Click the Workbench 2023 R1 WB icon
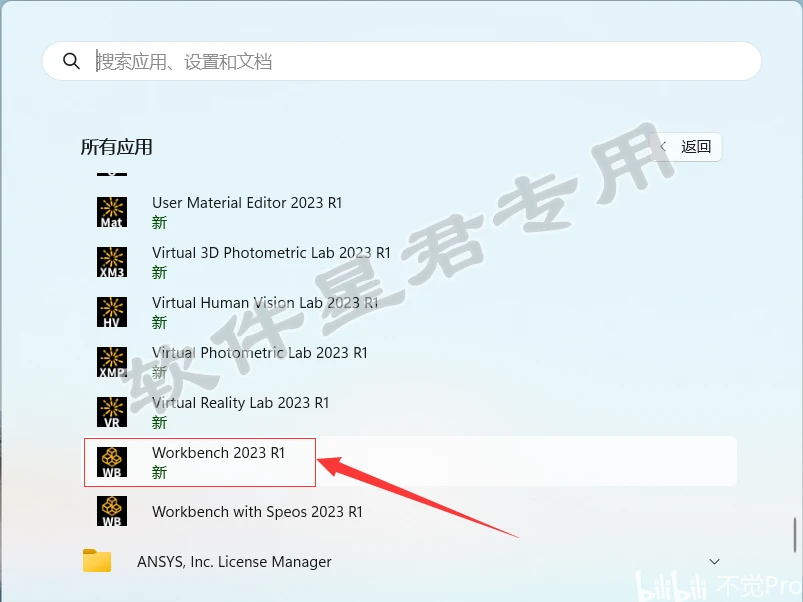The width and height of the screenshot is (803, 602). [x=112, y=462]
